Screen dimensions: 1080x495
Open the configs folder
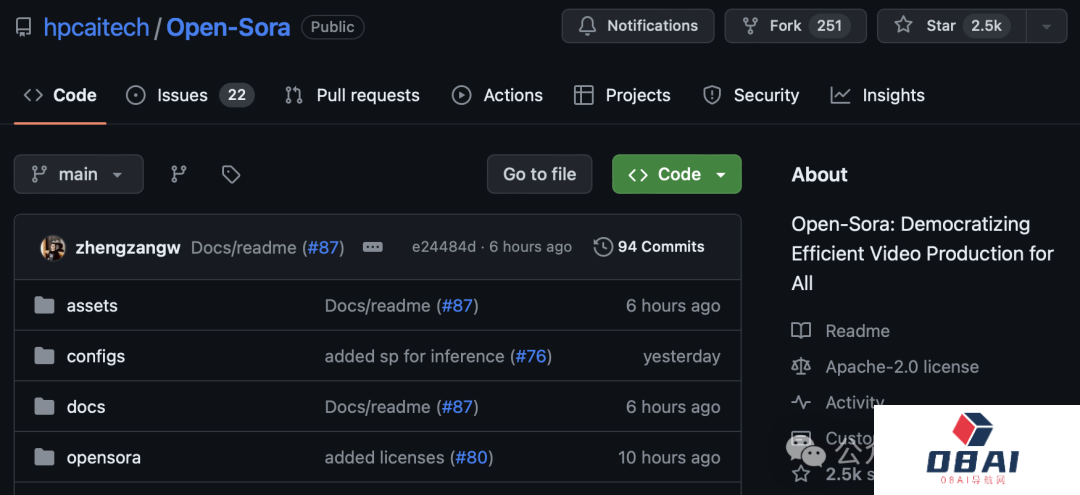click(96, 357)
